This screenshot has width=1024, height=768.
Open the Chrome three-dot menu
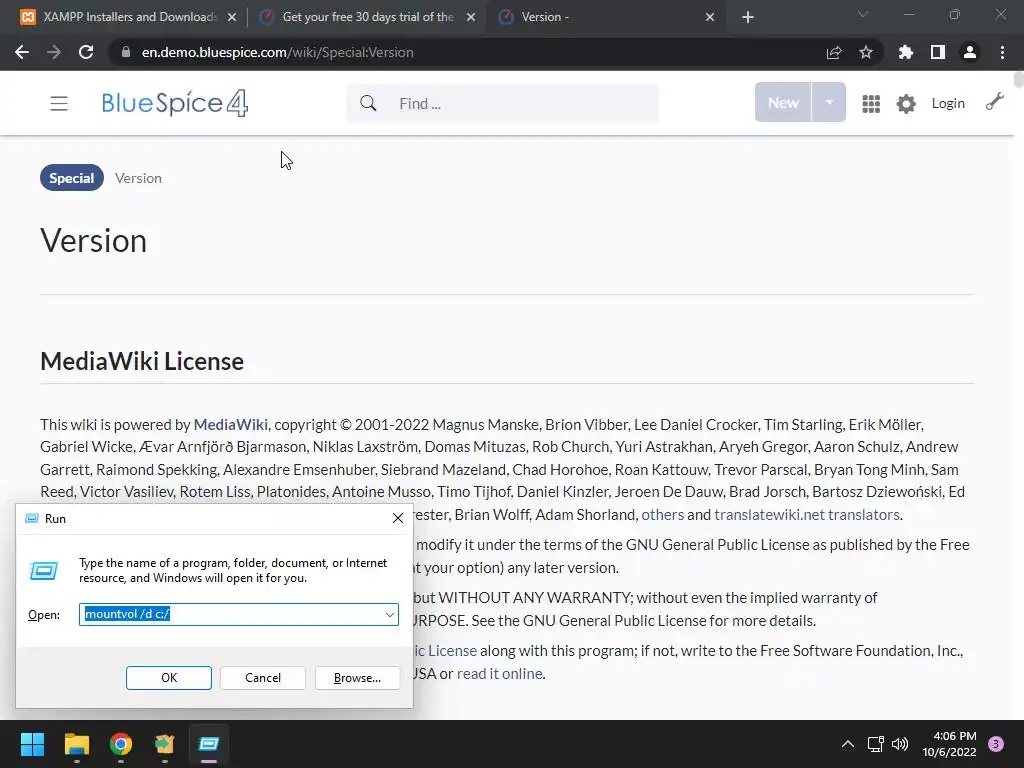click(1002, 52)
